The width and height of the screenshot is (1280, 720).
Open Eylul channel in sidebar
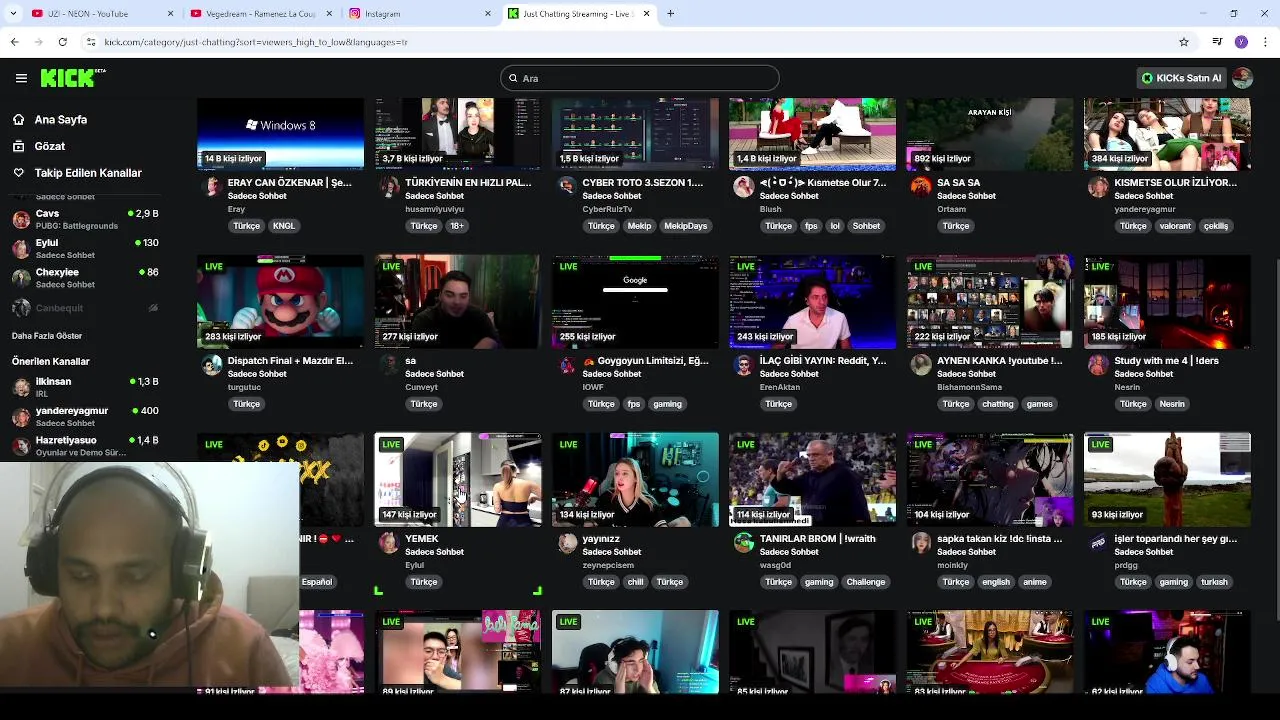point(85,248)
